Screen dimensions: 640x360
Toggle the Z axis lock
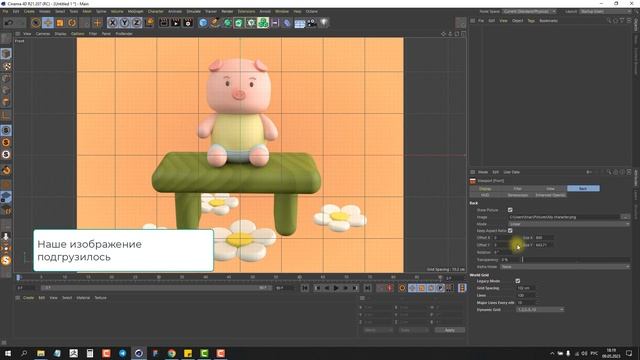coord(137,23)
